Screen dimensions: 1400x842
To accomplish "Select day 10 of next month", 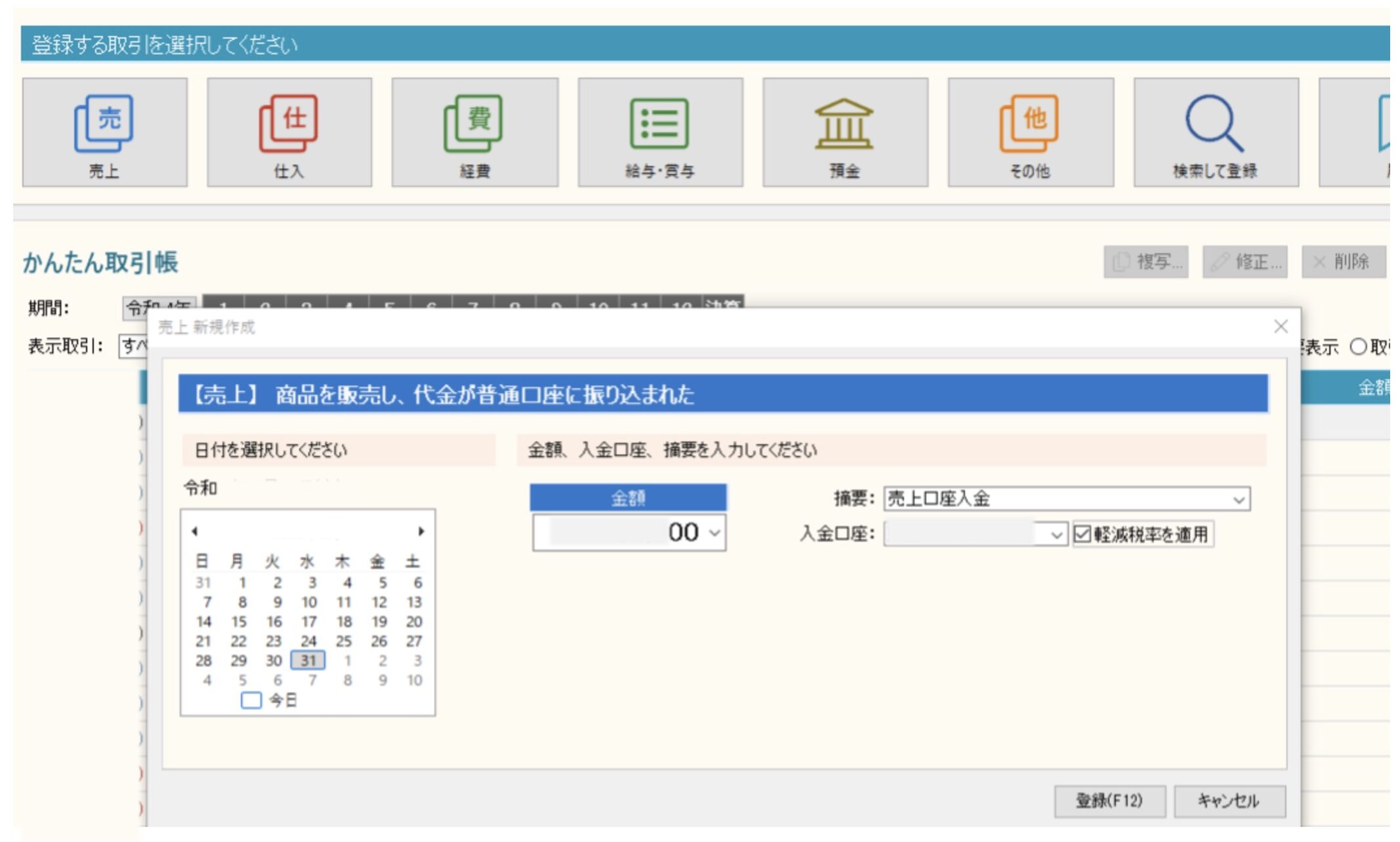I will click(414, 680).
